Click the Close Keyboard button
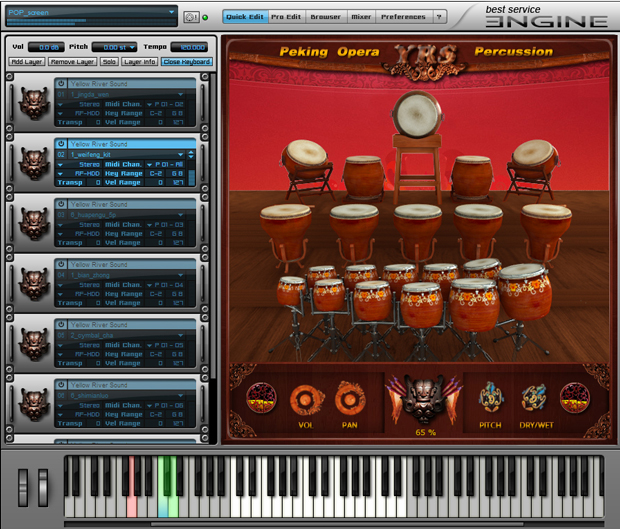The height and width of the screenshot is (529, 620). coord(186,62)
